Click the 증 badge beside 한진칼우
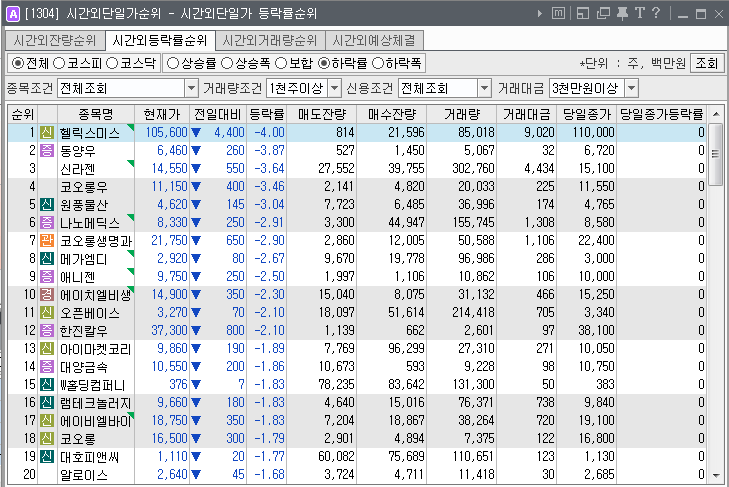The width and height of the screenshot is (729, 487). 46,331
